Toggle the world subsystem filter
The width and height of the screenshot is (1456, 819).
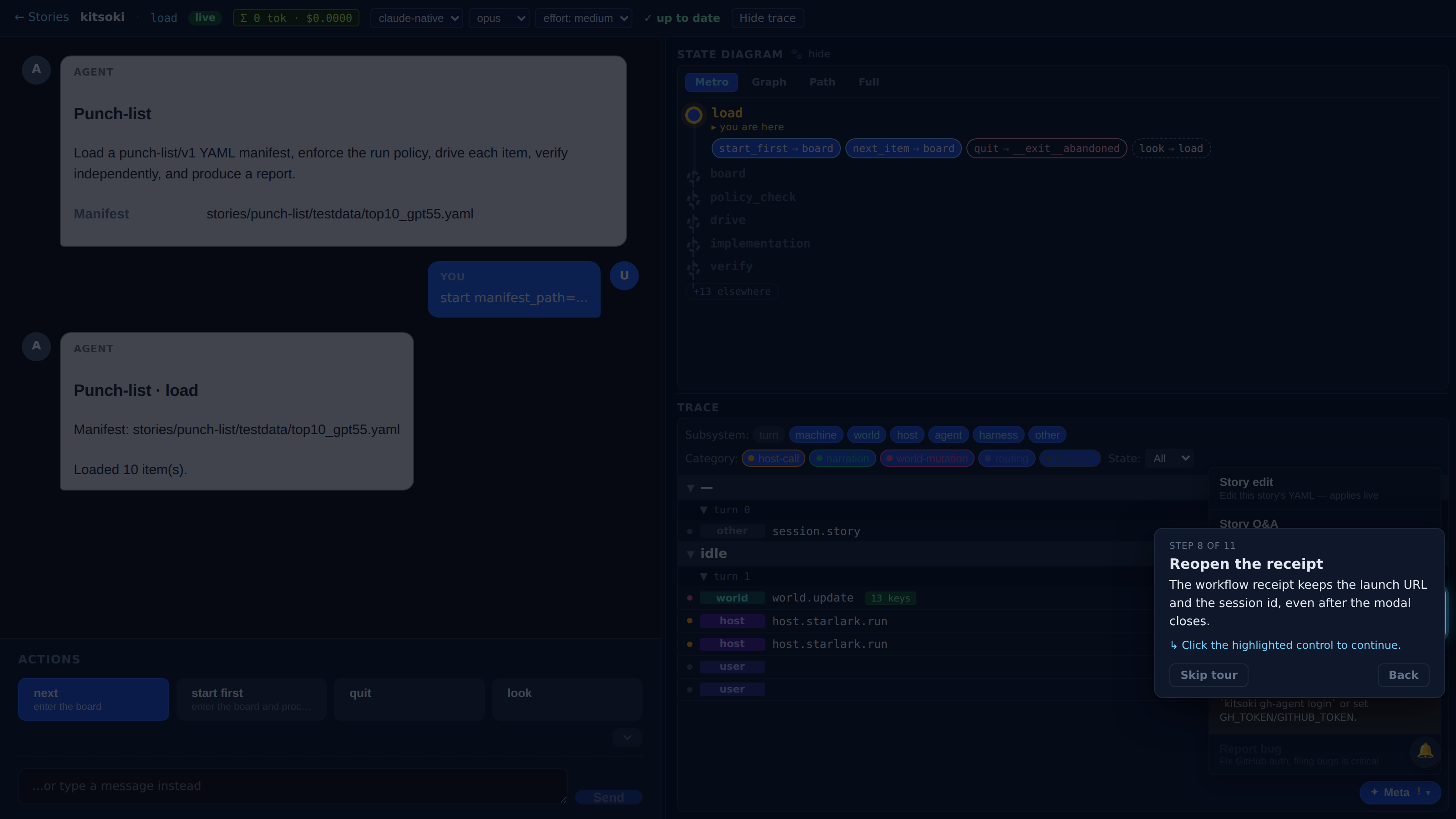tap(866, 435)
